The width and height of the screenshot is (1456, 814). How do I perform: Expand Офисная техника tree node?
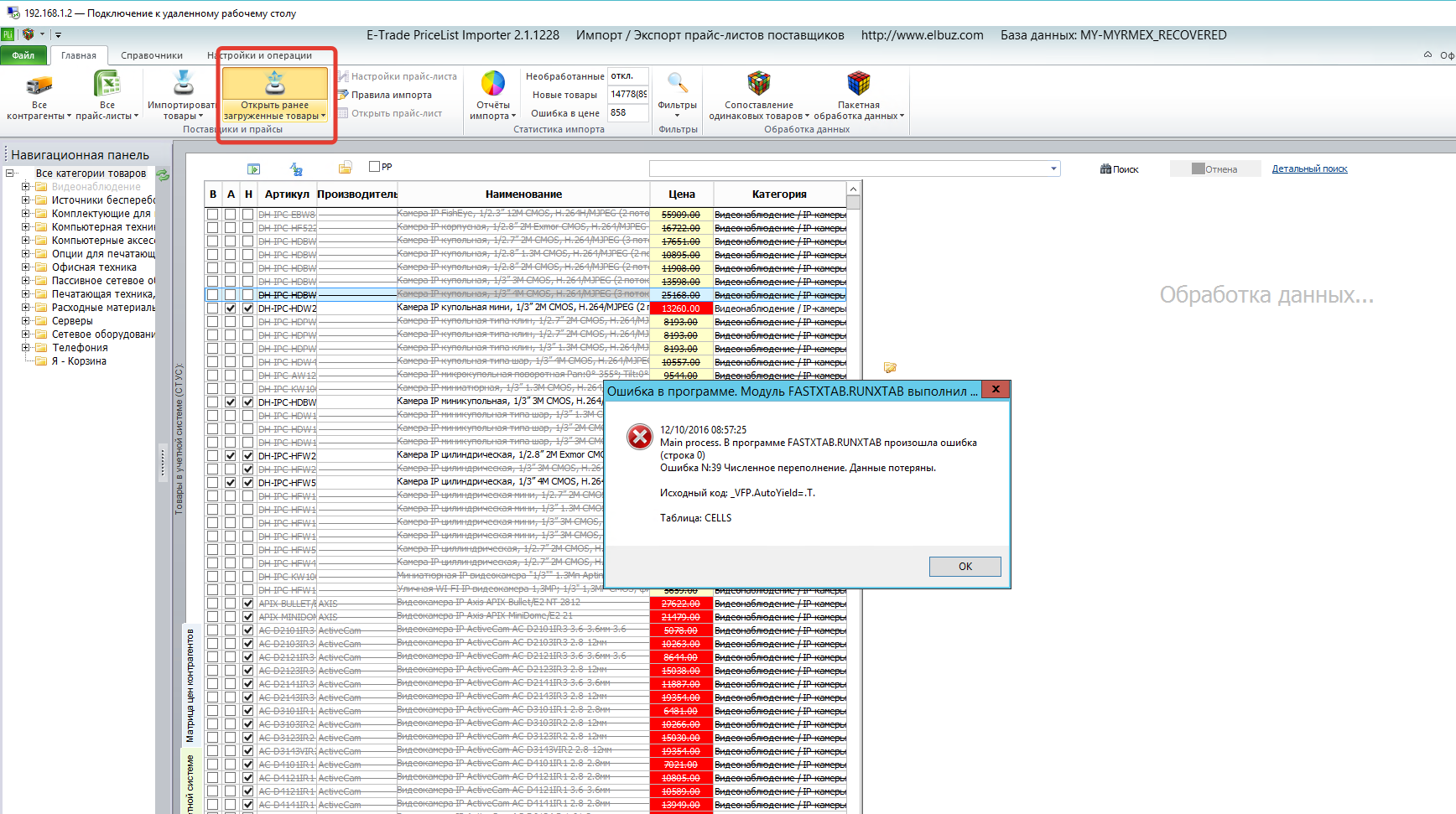pyautogui.click(x=25, y=267)
